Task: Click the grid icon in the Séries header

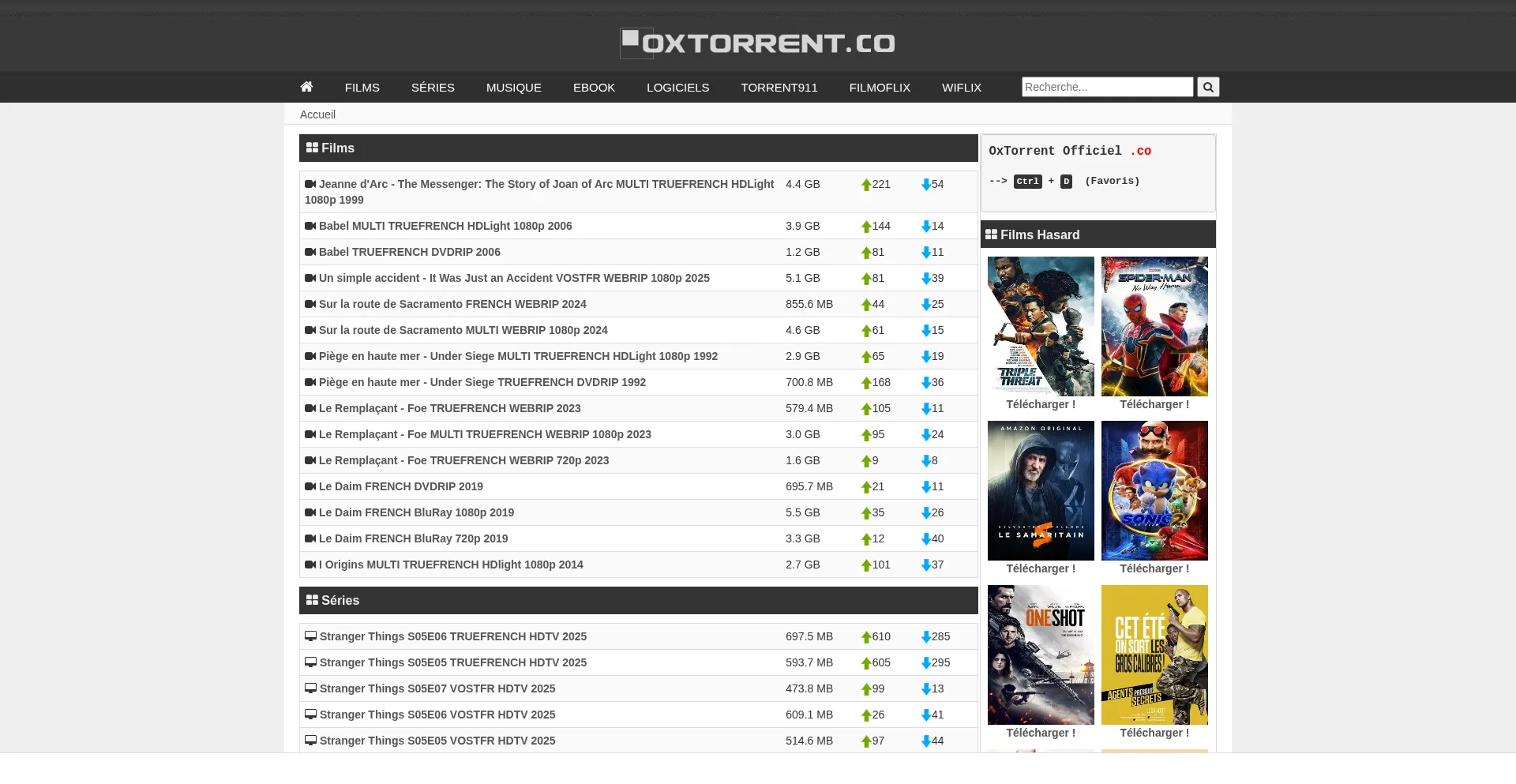Action: coord(312,599)
